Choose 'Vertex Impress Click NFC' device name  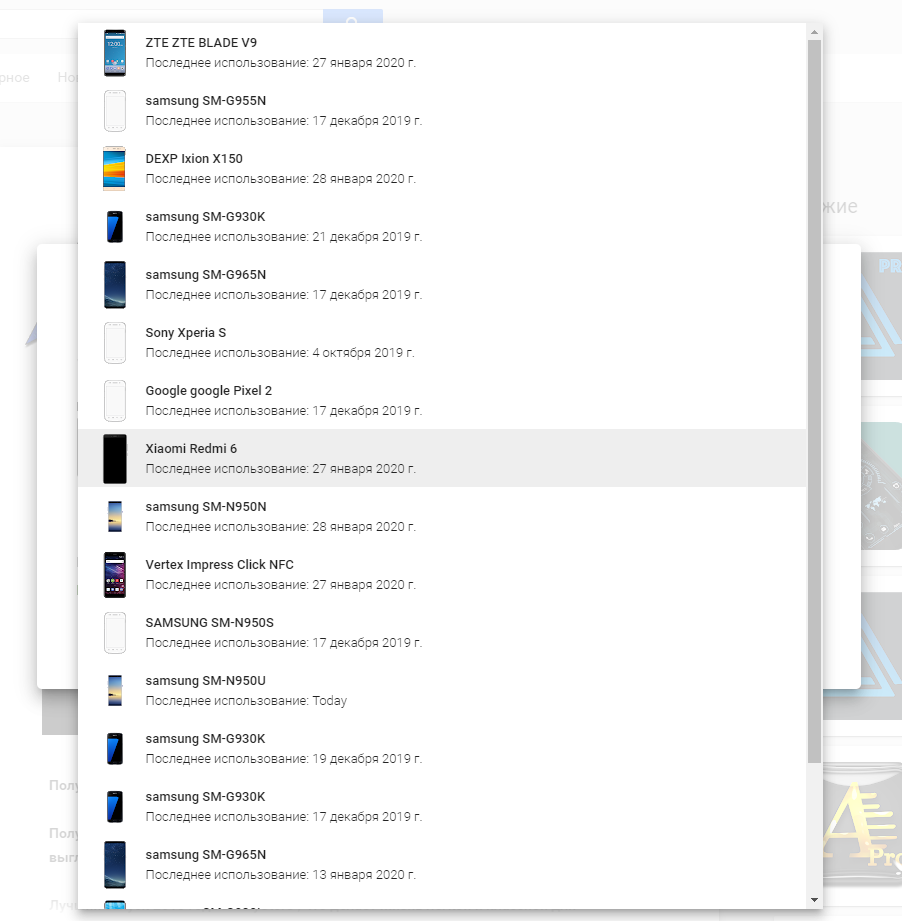point(219,565)
